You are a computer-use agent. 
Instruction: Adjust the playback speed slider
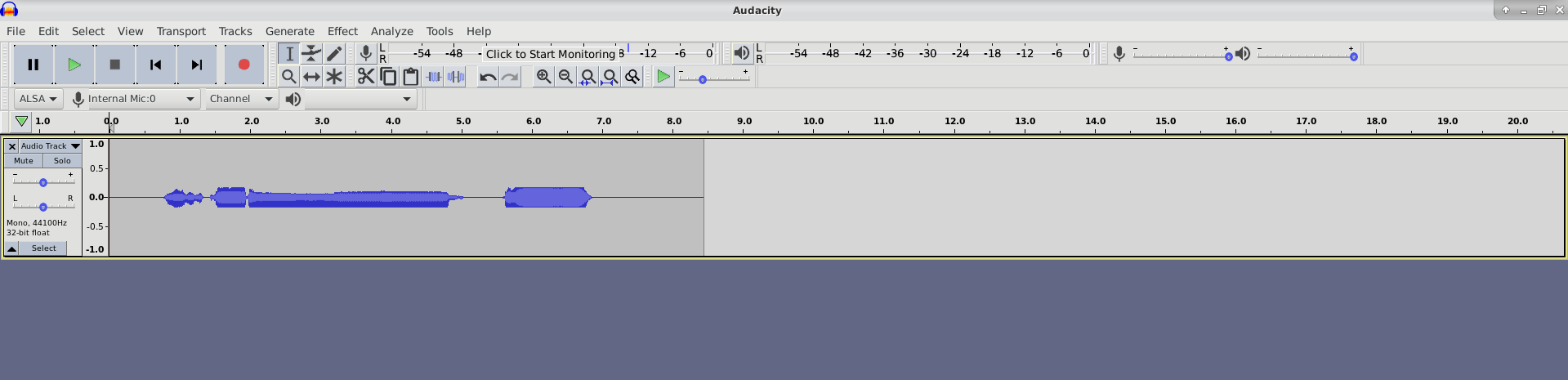coord(713,78)
